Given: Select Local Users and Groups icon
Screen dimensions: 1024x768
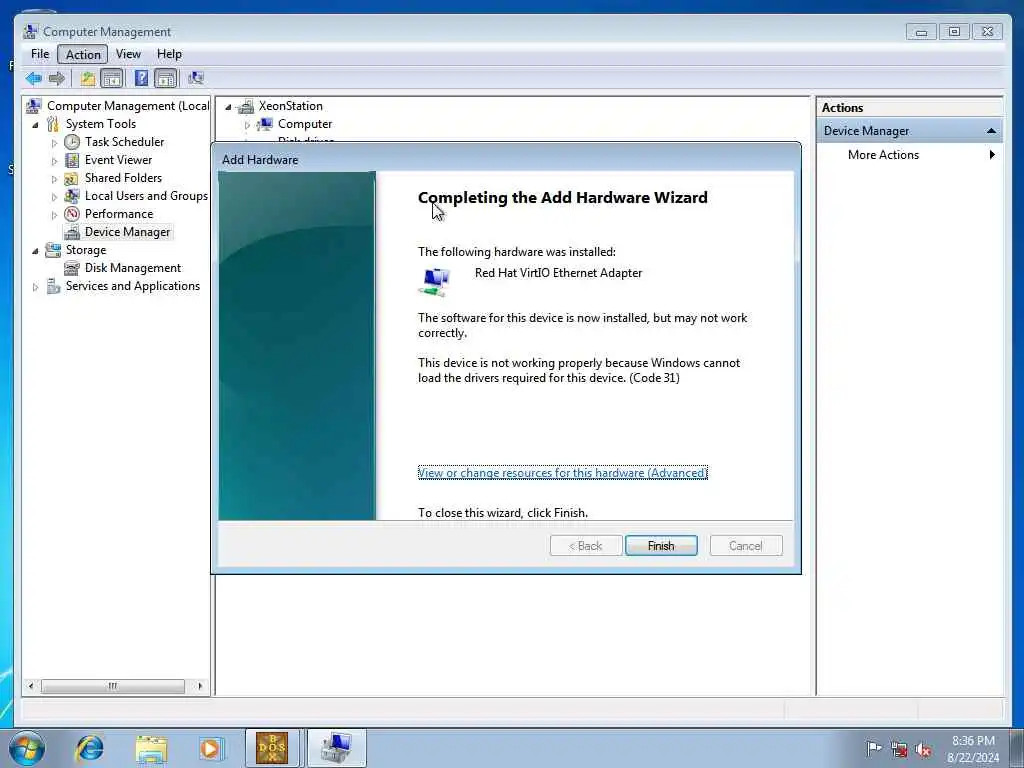Looking at the screenshot, I should [x=72, y=196].
